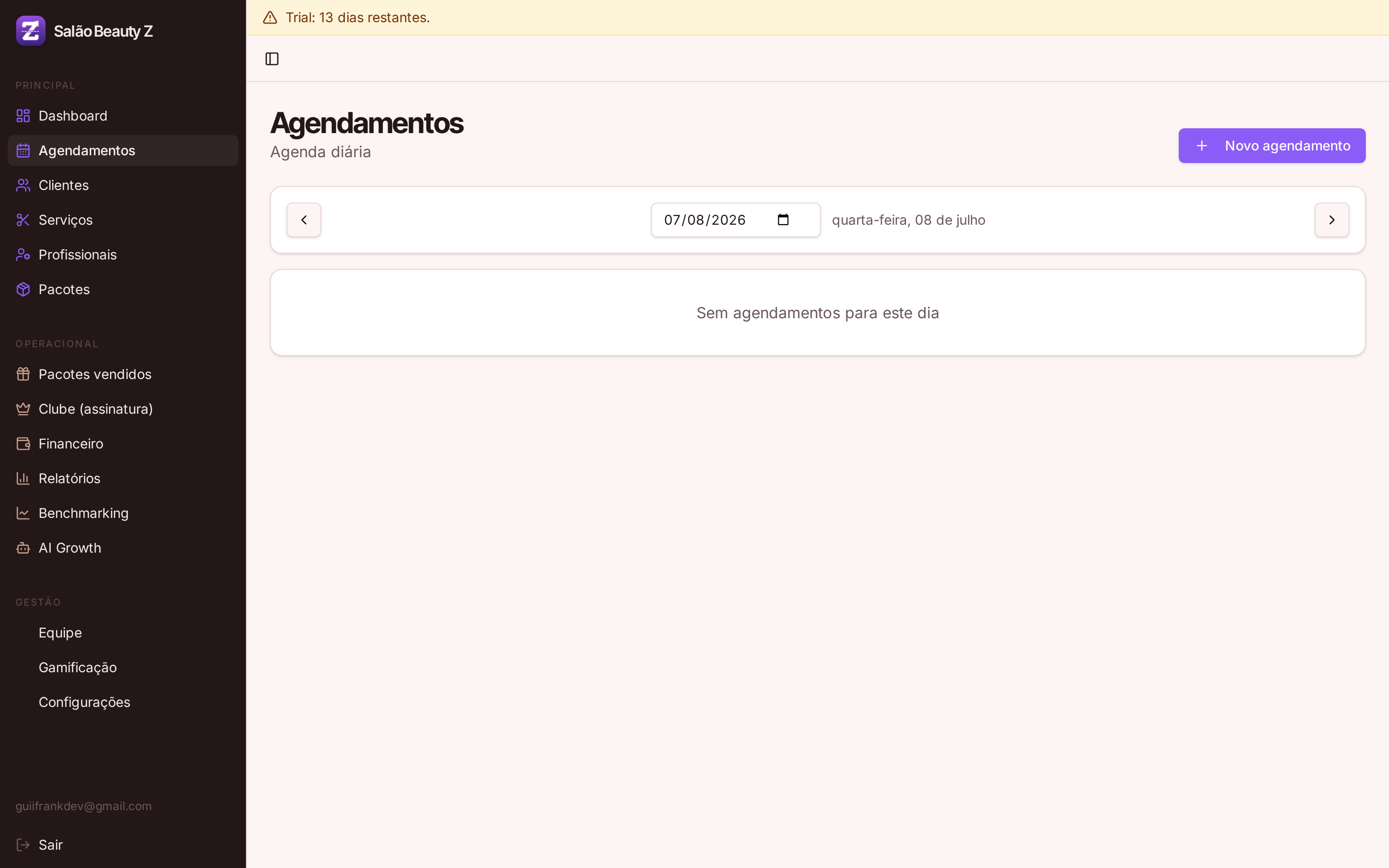Open Benchmarking via line chart icon
This screenshot has height=868, width=1389.
[x=23, y=513]
